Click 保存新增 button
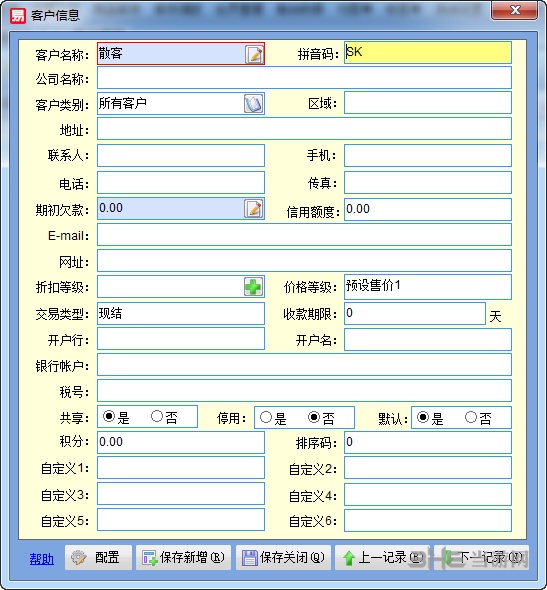This screenshot has width=547, height=590. (183, 557)
